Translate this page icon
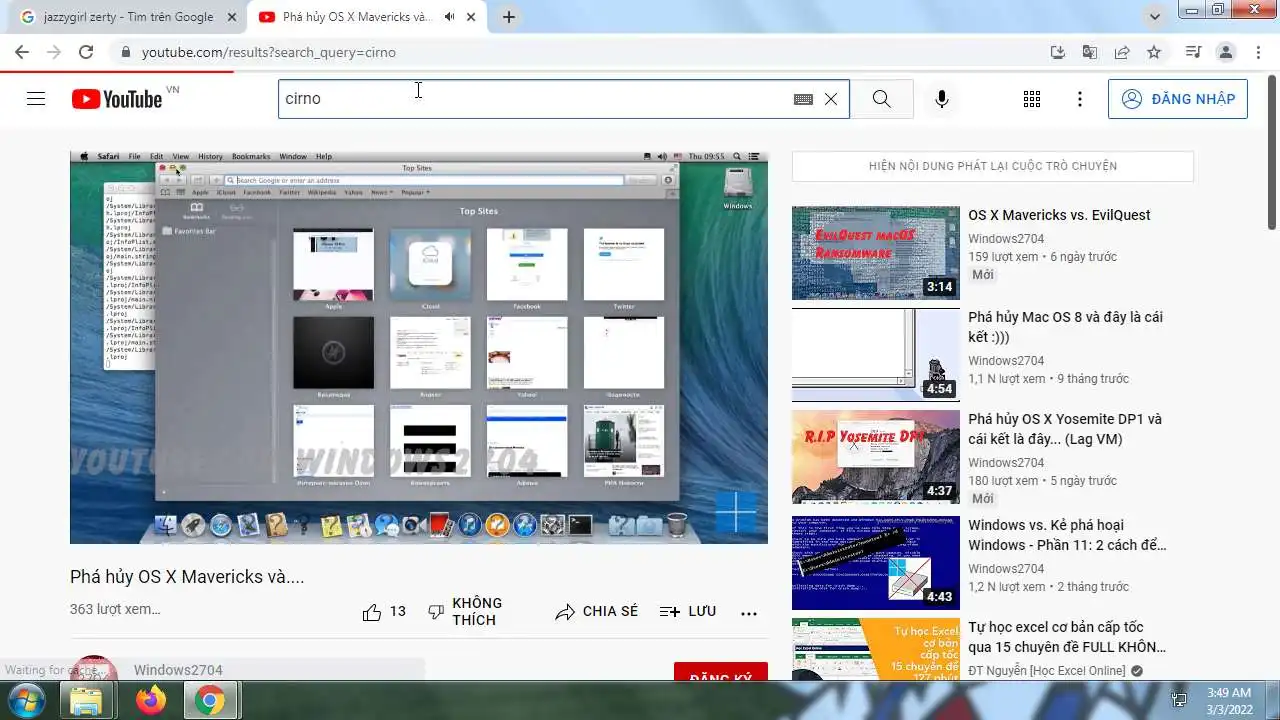 pyautogui.click(x=1090, y=52)
